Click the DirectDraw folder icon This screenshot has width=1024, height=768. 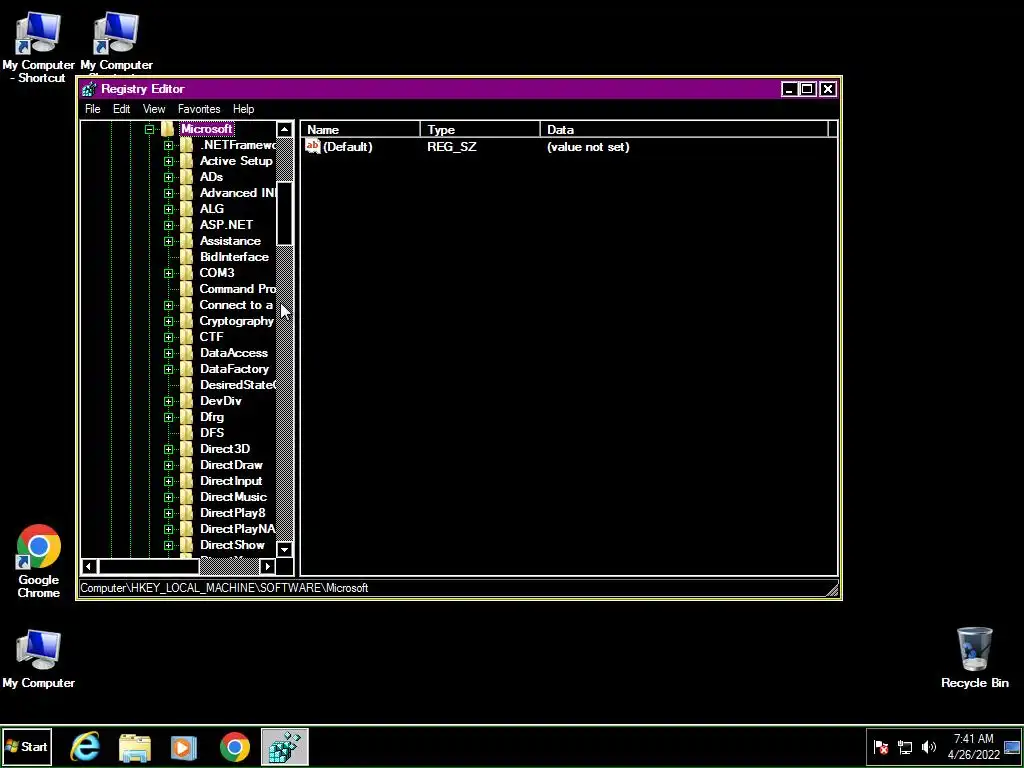(186, 465)
